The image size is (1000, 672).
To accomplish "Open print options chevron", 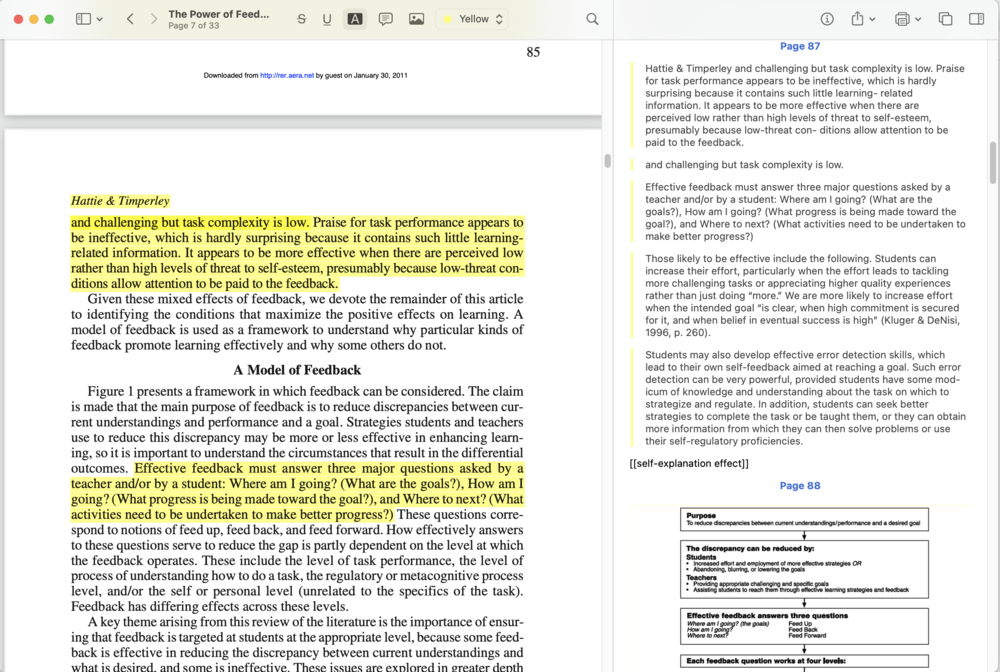I will tap(918, 19).
